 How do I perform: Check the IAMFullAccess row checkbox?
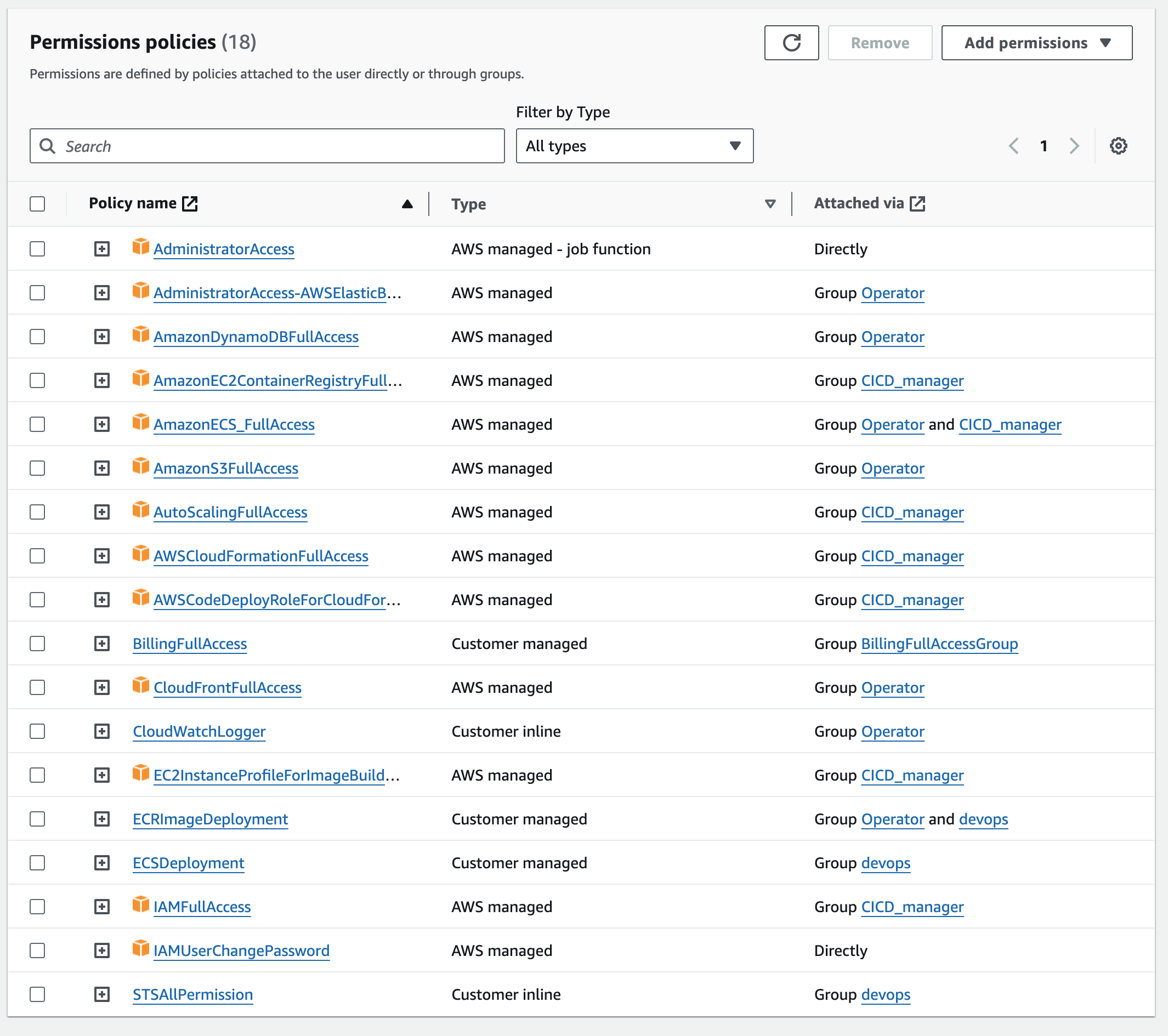click(38, 907)
